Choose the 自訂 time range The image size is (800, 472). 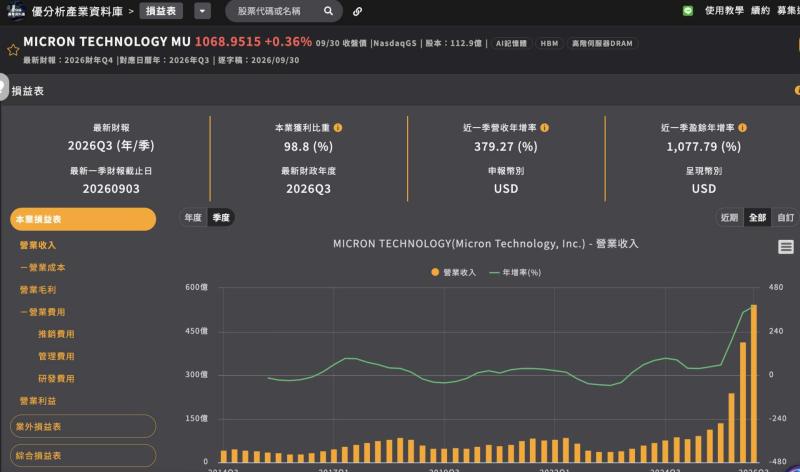[786, 218]
